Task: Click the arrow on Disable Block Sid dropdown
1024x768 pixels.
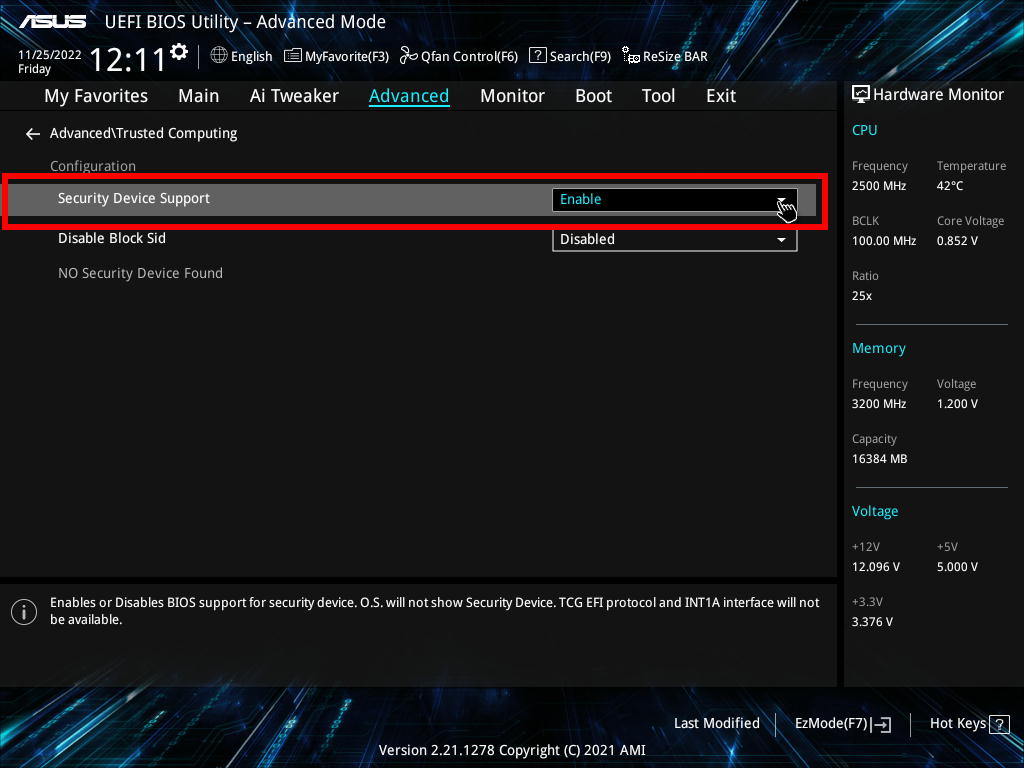Action: [781, 240]
